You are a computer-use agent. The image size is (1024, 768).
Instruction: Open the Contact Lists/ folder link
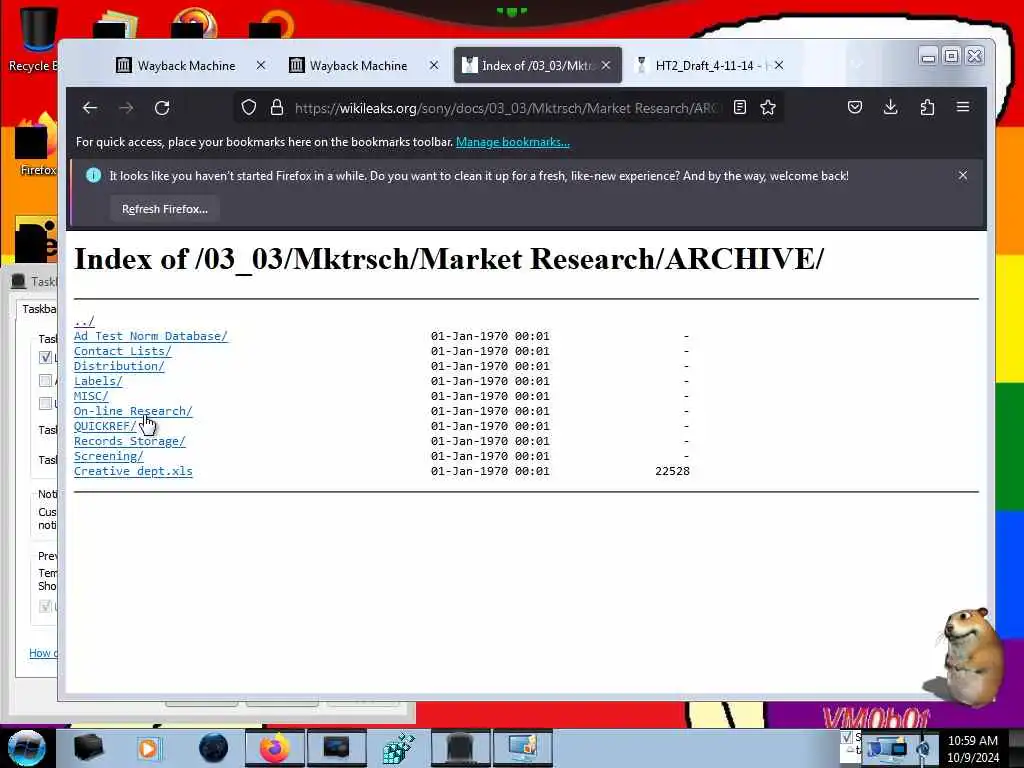coord(122,351)
